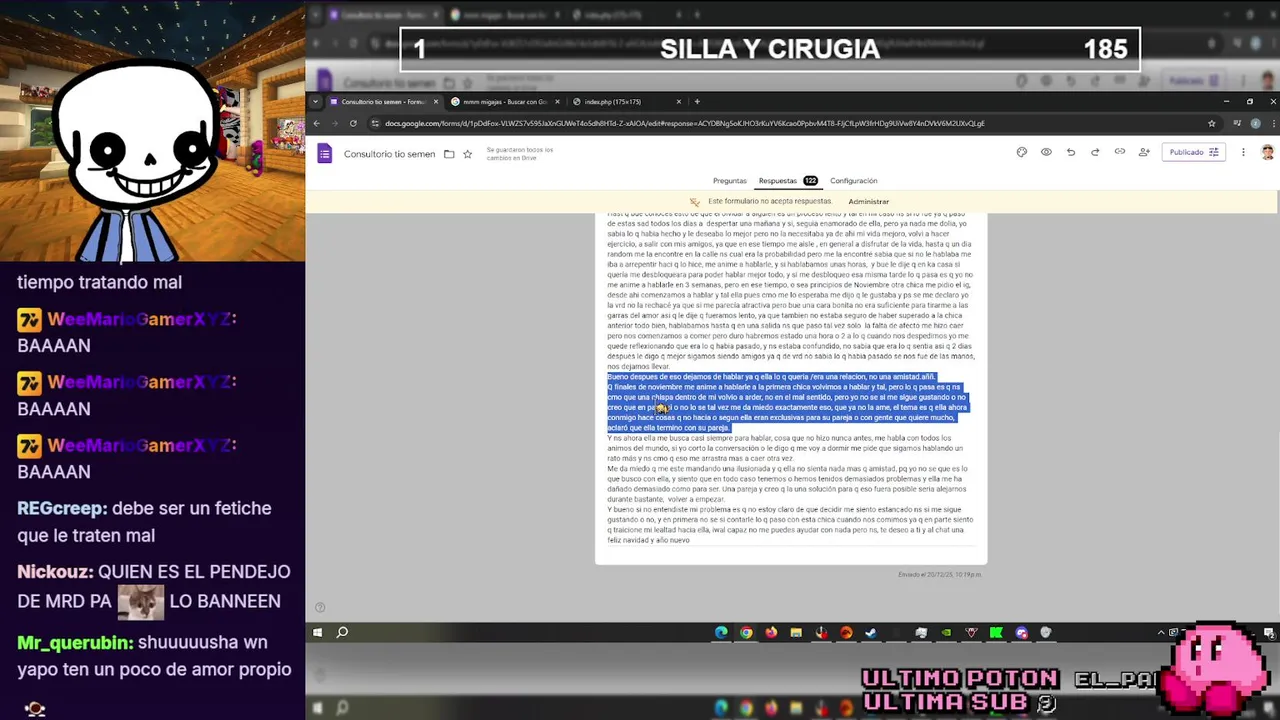Click the SILLA Y CIRUGIA overlay title
Screen dimensions: 1280x720
point(770,49)
